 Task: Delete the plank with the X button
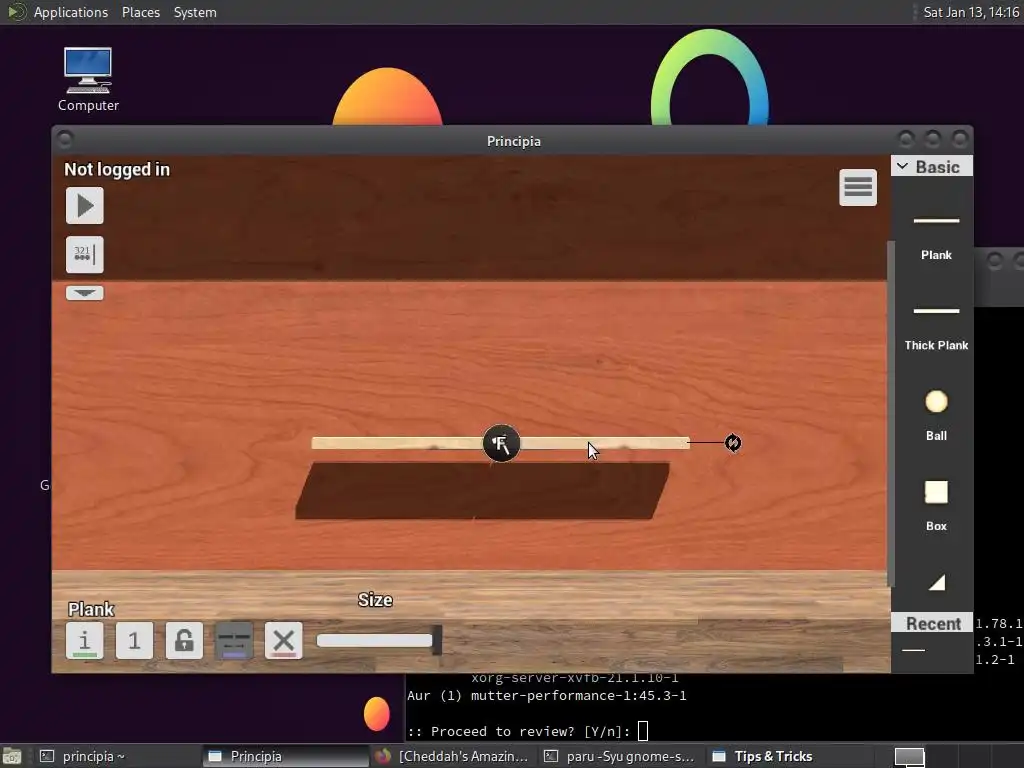click(x=283, y=640)
